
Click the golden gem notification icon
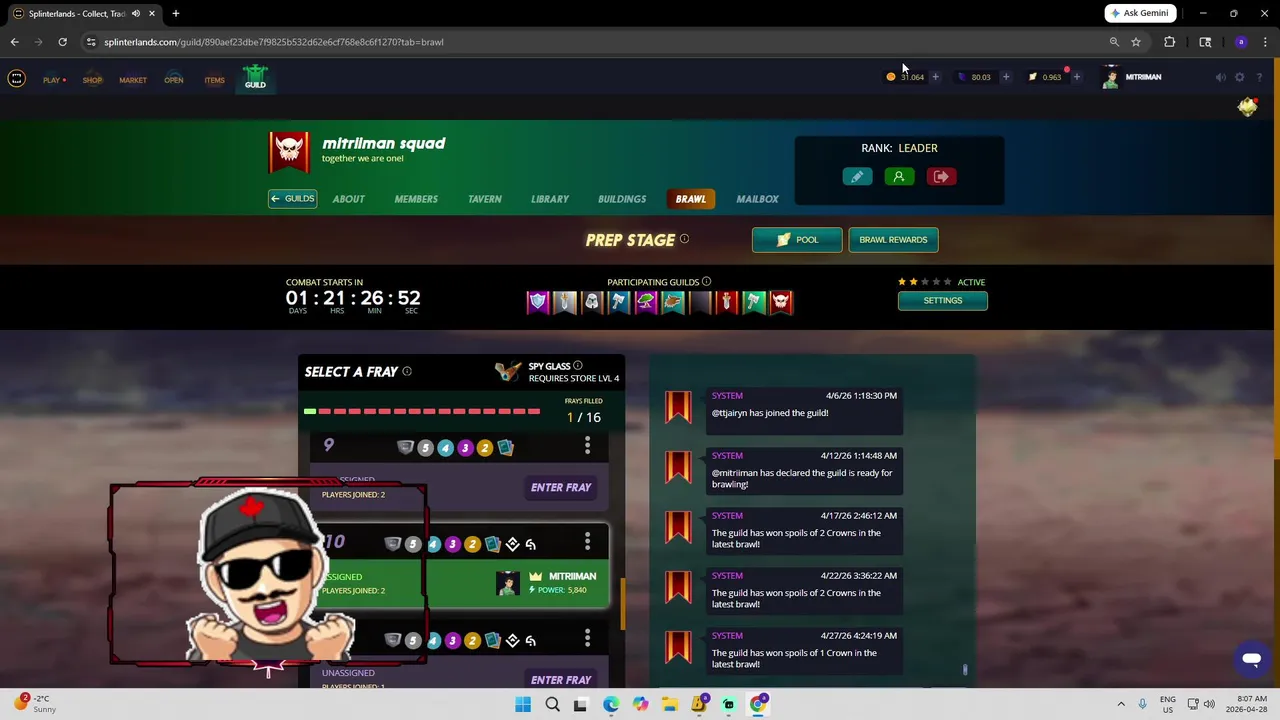click(1247, 106)
